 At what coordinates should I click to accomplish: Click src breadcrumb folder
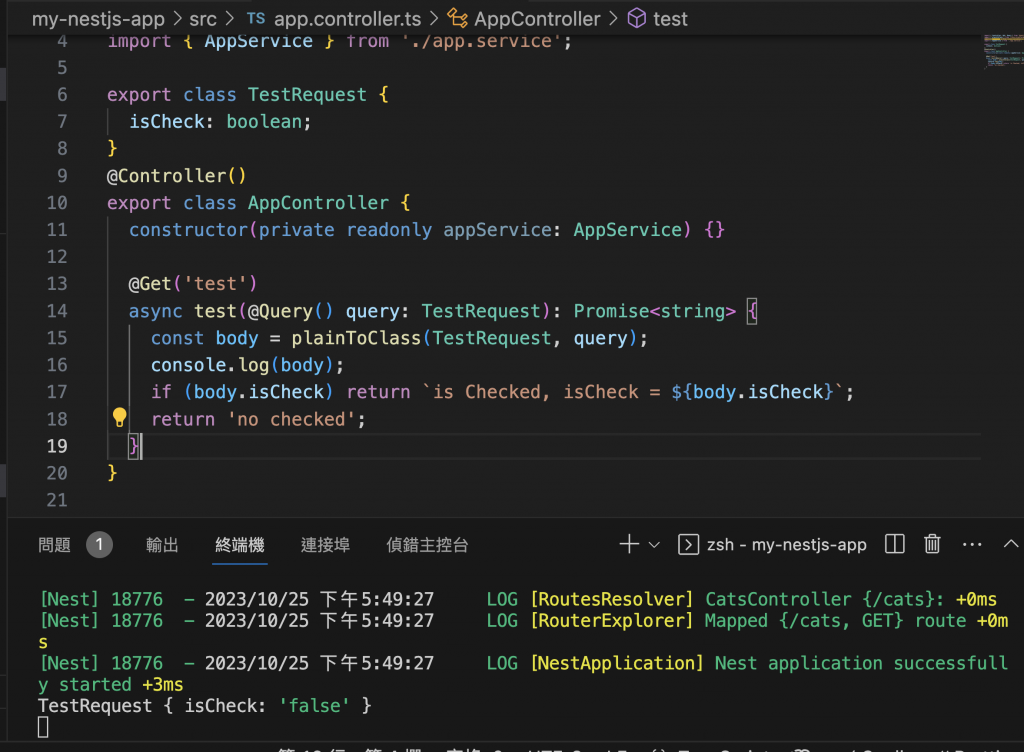point(202,19)
